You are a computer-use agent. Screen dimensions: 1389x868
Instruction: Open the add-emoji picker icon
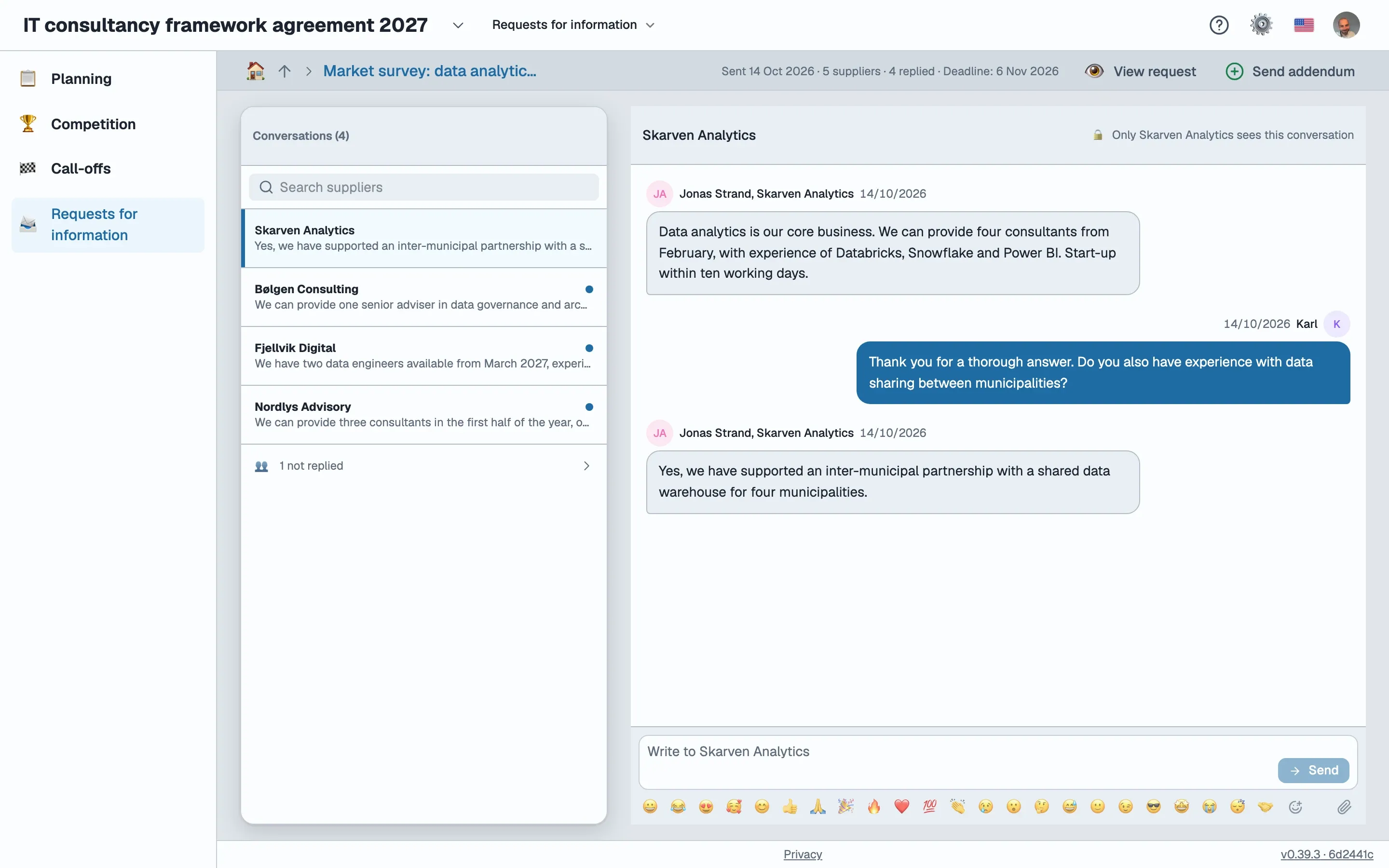point(1295,807)
